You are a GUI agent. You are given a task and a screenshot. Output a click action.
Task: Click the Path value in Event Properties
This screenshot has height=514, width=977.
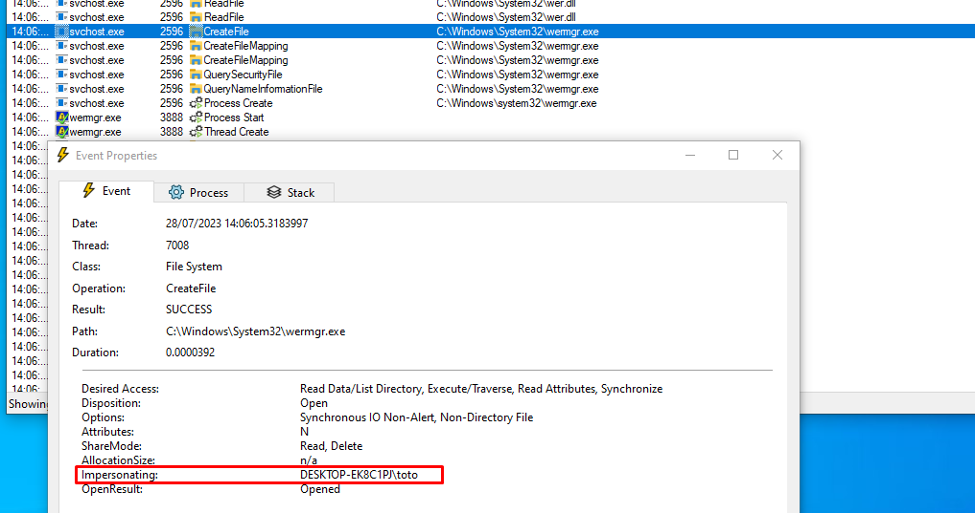[x=255, y=331]
